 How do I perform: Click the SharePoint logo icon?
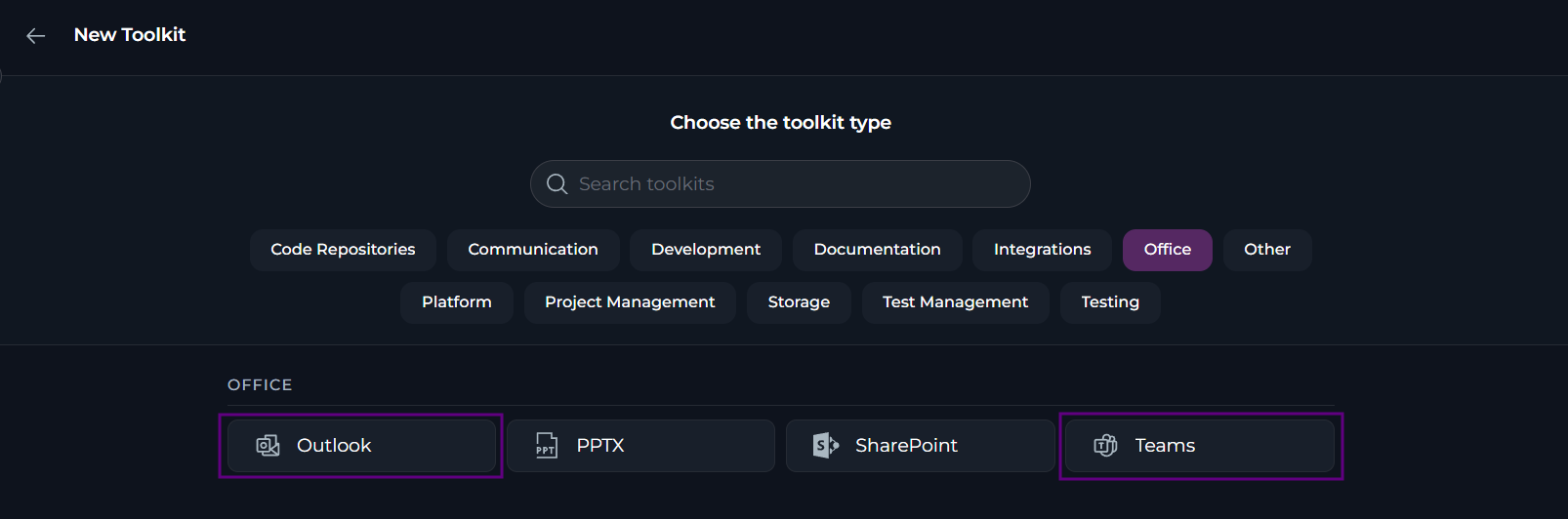coord(826,446)
